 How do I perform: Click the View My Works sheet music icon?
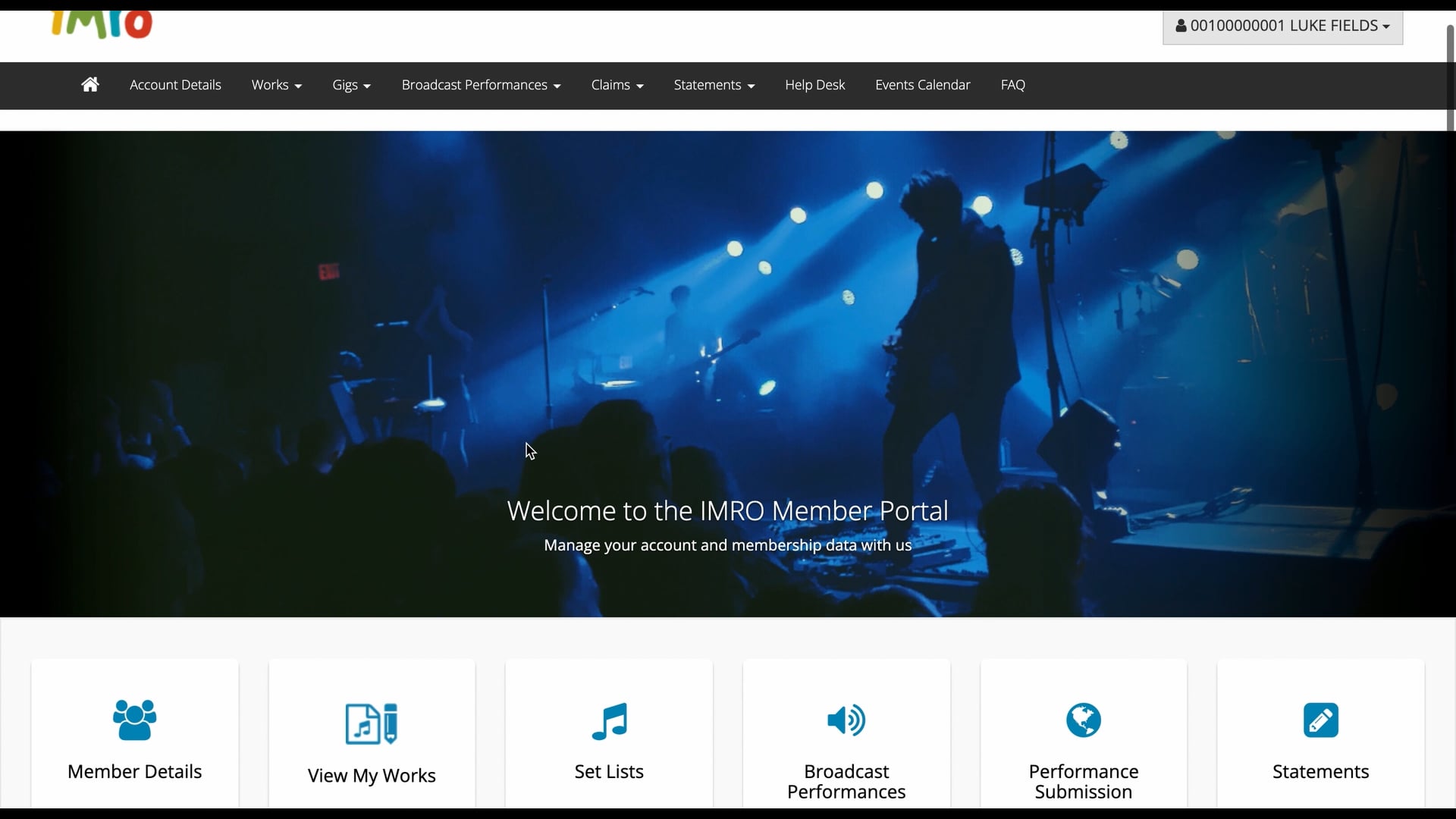coord(372,723)
